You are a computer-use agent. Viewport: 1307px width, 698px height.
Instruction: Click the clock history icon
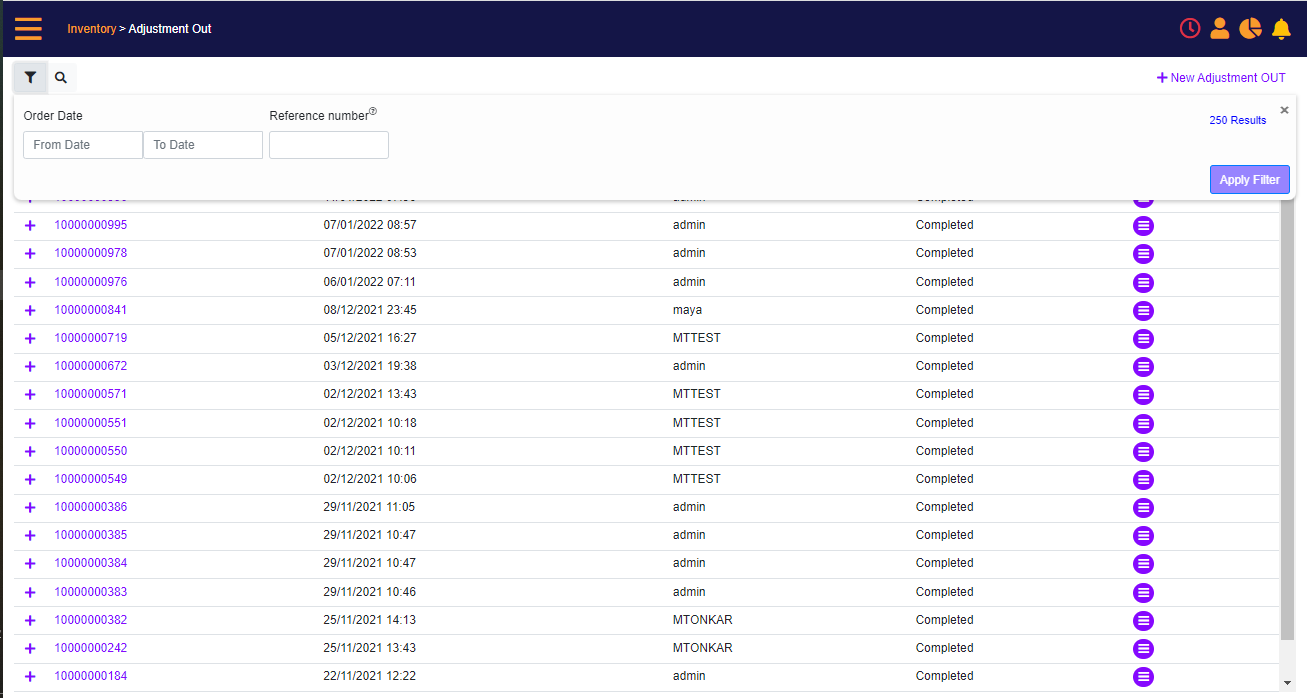tap(1190, 28)
